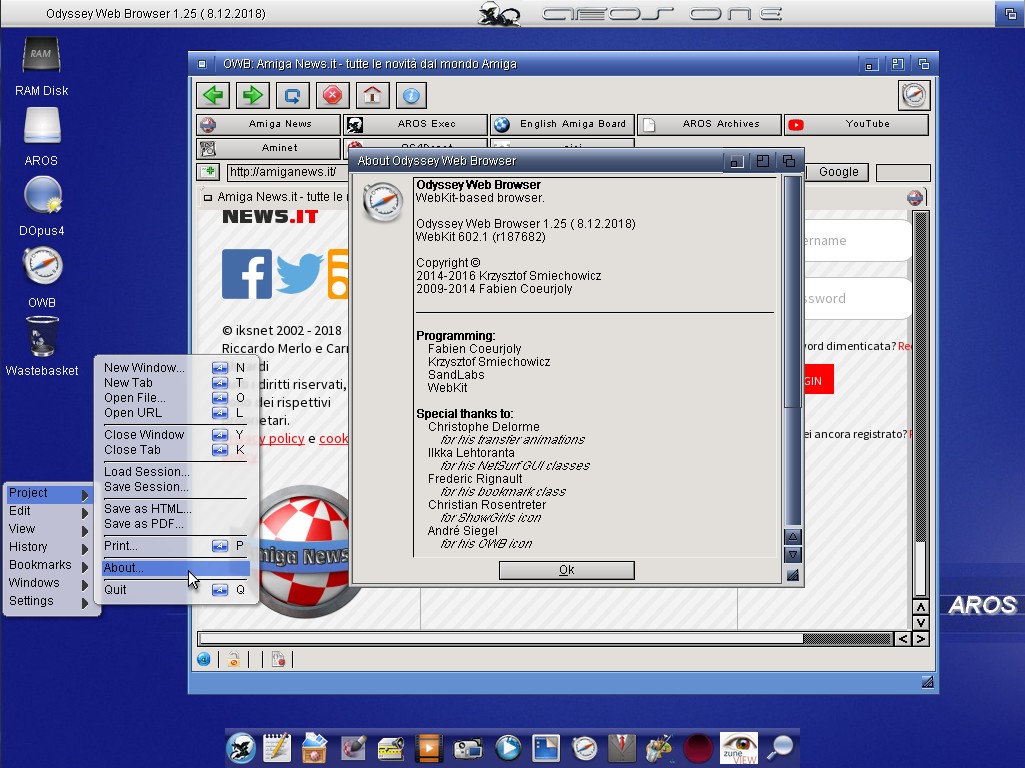The height and width of the screenshot is (768, 1025).
Task: Open the YouTube bookmark button
Action: point(856,125)
